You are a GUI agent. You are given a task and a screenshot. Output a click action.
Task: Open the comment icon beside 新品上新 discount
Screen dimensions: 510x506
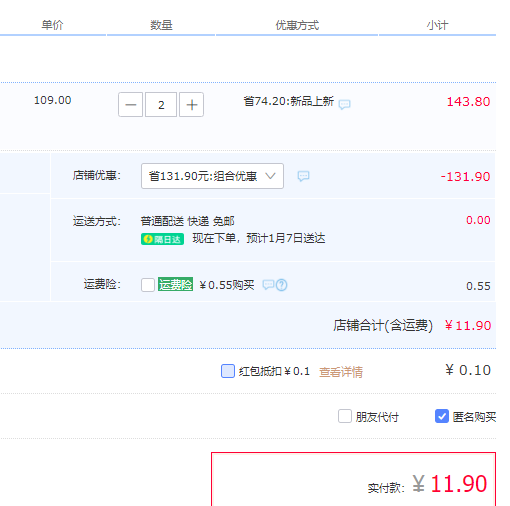click(344, 104)
